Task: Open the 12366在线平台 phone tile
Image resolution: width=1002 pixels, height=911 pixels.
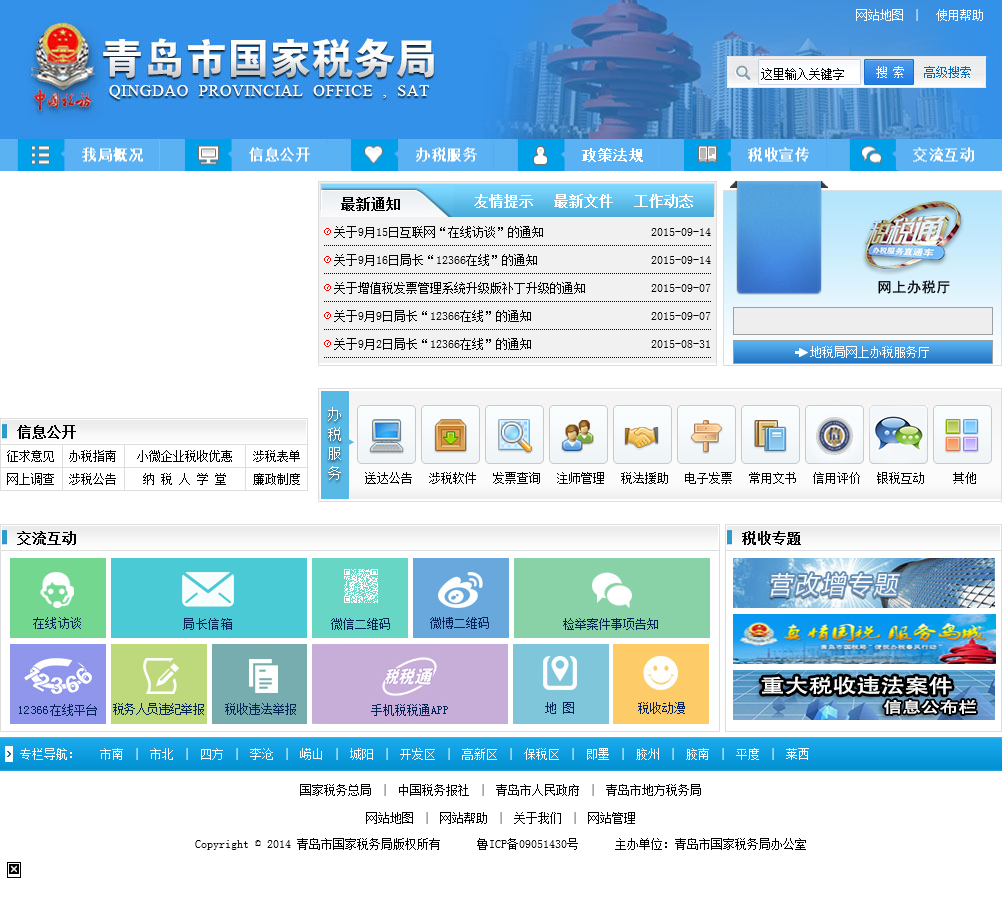Action: click(x=58, y=684)
